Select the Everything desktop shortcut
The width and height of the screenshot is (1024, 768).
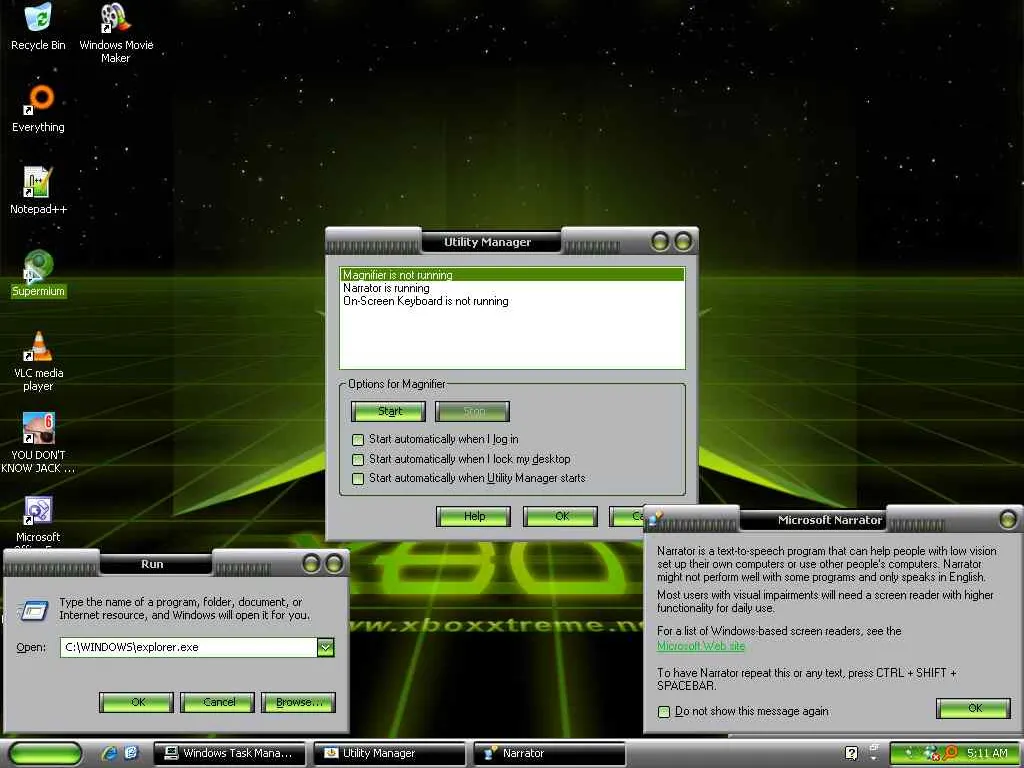click(39, 108)
